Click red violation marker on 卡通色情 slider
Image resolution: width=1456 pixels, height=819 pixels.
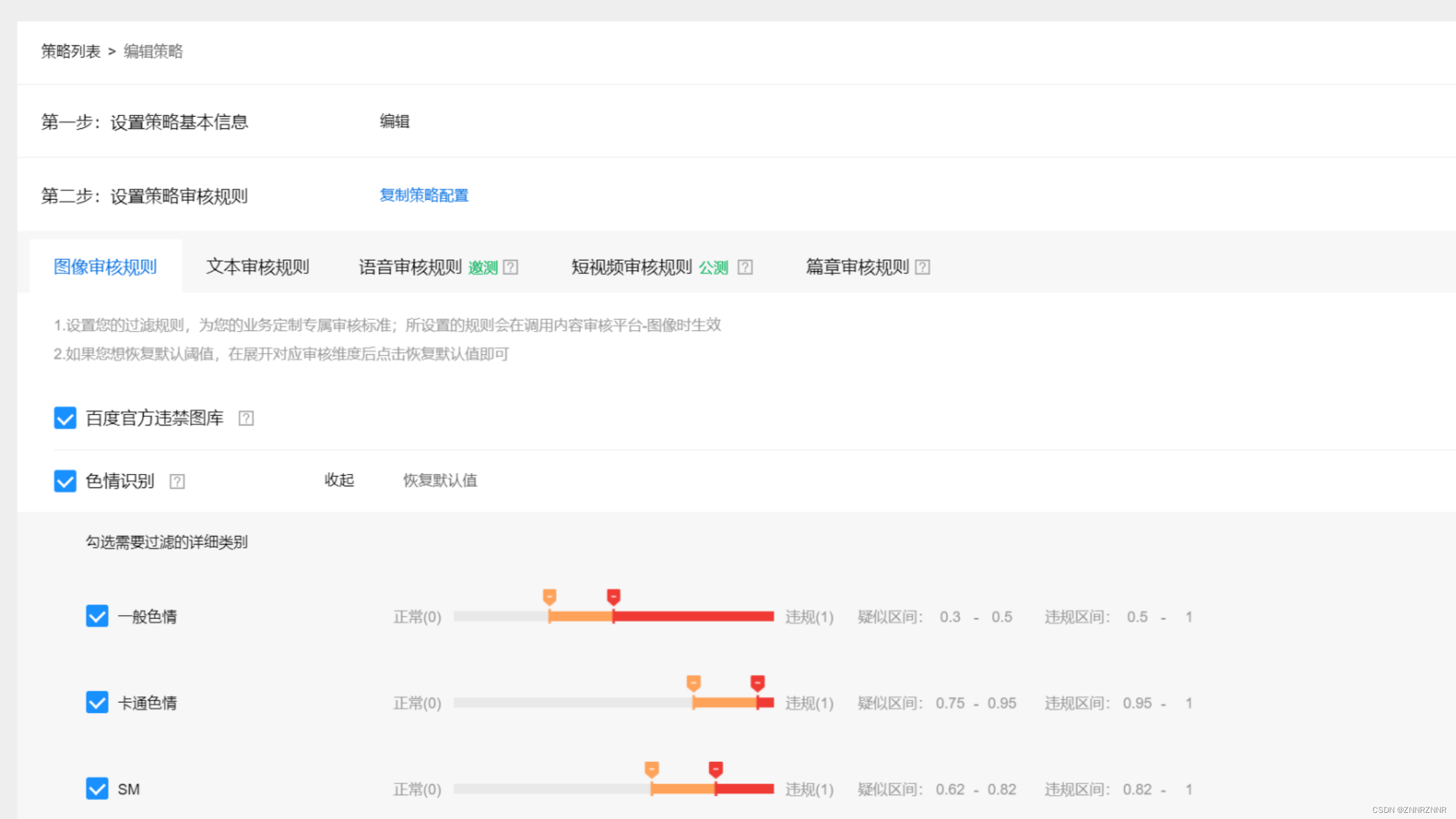click(x=757, y=683)
